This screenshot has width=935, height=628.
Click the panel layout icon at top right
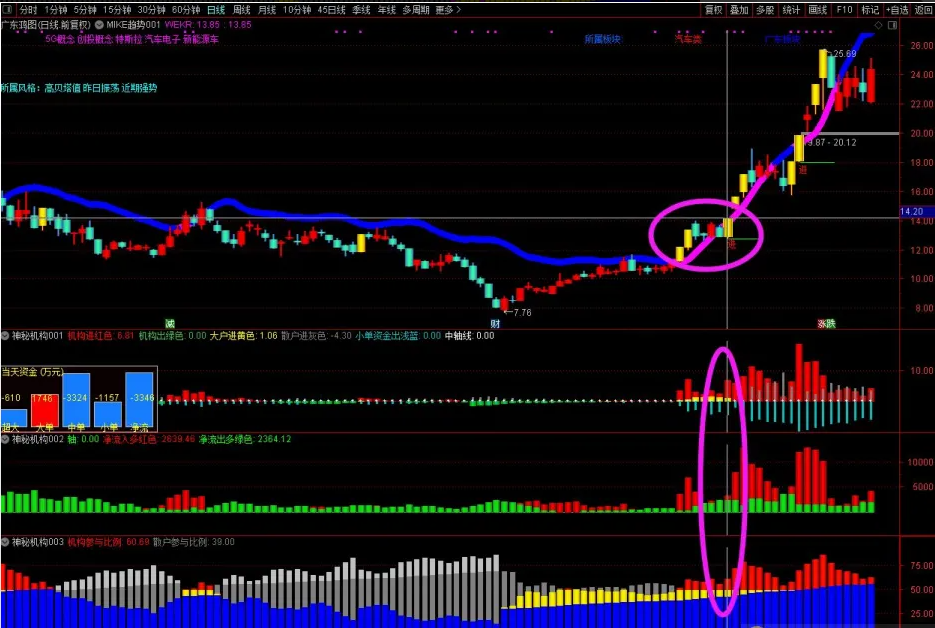coord(890,24)
